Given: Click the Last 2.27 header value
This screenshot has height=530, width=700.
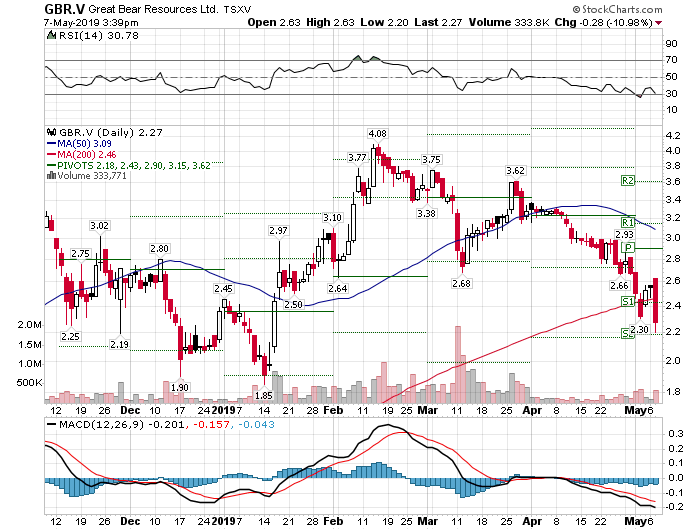Looking at the screenshot, I should pyautogui.click(x=438, y=22).
